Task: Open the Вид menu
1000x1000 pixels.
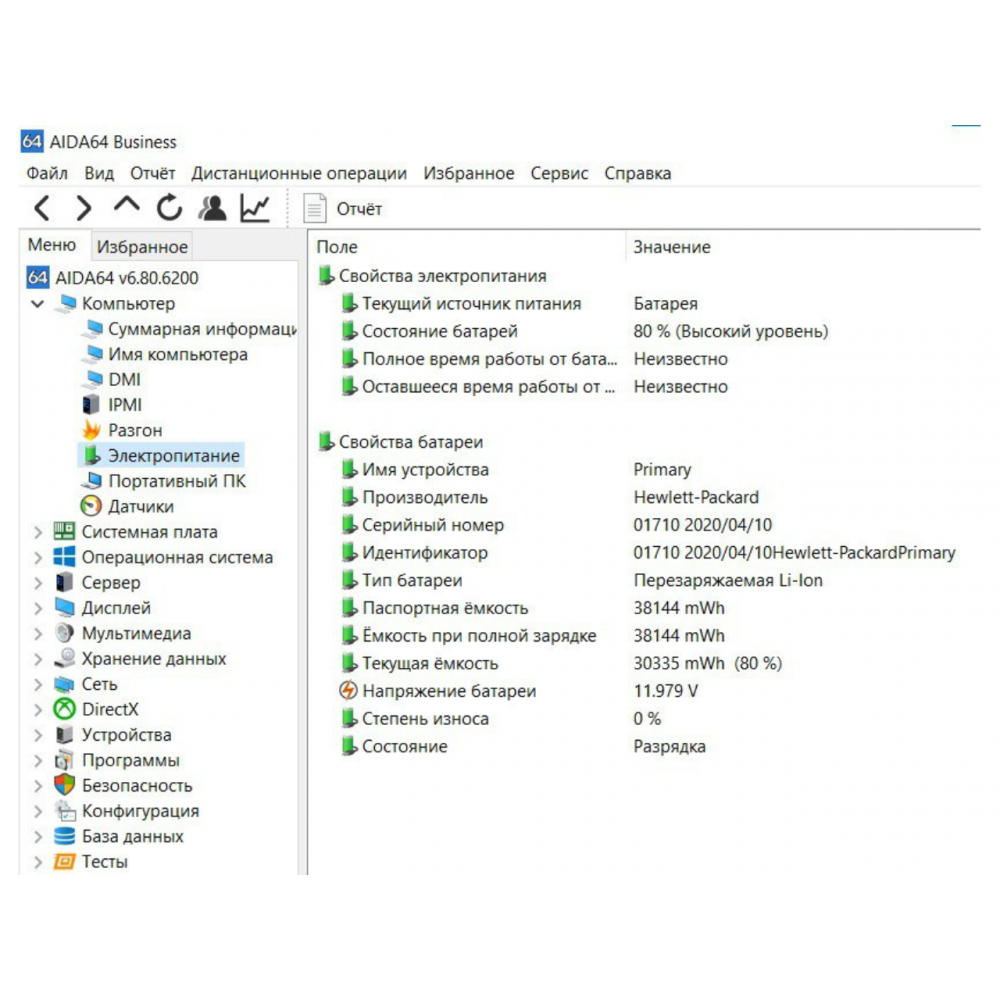Action: pyautogui.click(x=99, y=173)
